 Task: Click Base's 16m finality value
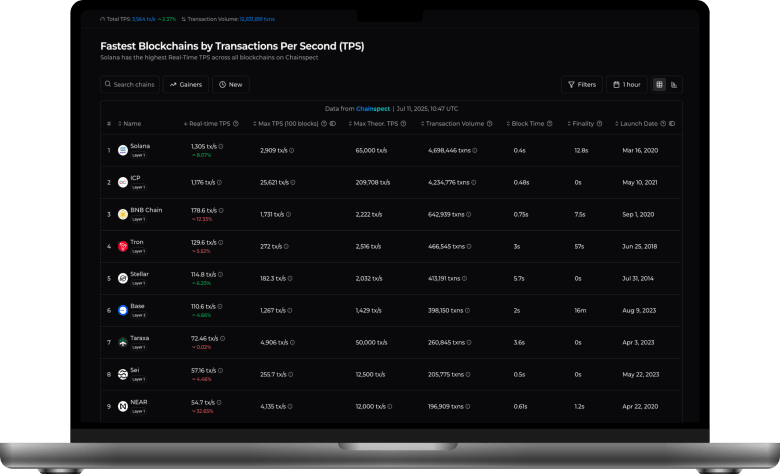(x=581, y=310)
